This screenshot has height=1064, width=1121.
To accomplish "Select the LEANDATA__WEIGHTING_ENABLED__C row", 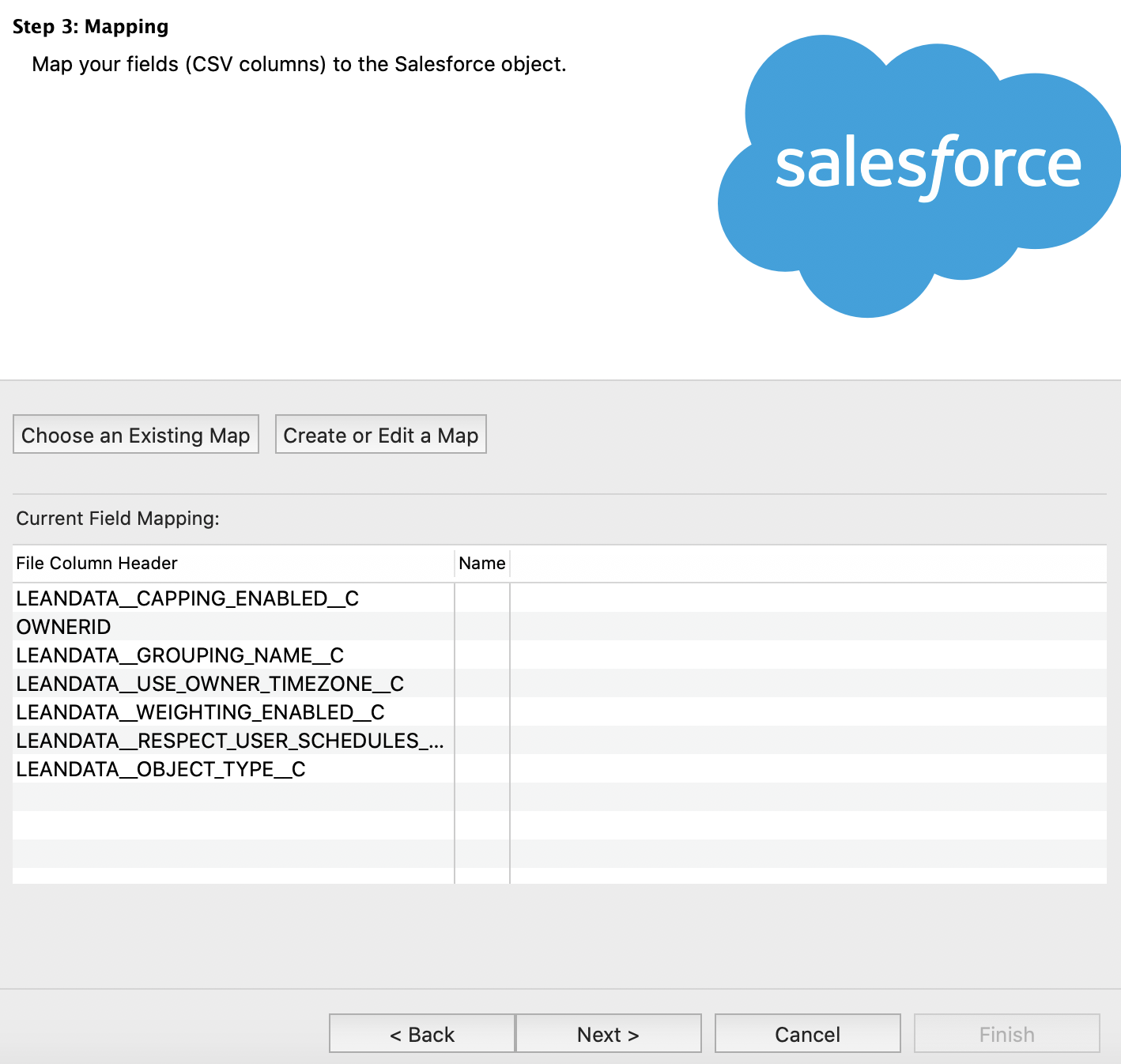I will tap(200, 712).
